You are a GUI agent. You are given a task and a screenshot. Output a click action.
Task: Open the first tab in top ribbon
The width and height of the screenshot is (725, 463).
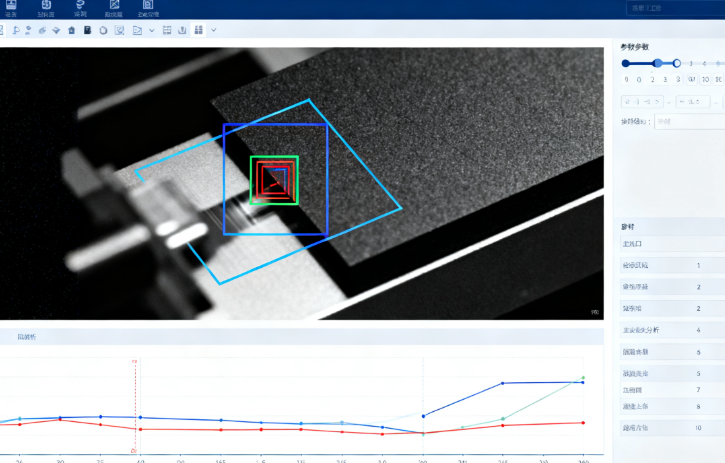[x=15, y=10]
